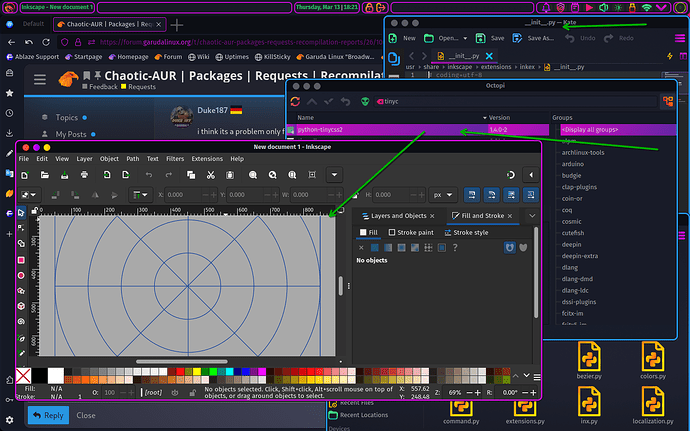Choose flat color fill icon
Viewport: 690px width, 431px height.
tap(374, 248)
